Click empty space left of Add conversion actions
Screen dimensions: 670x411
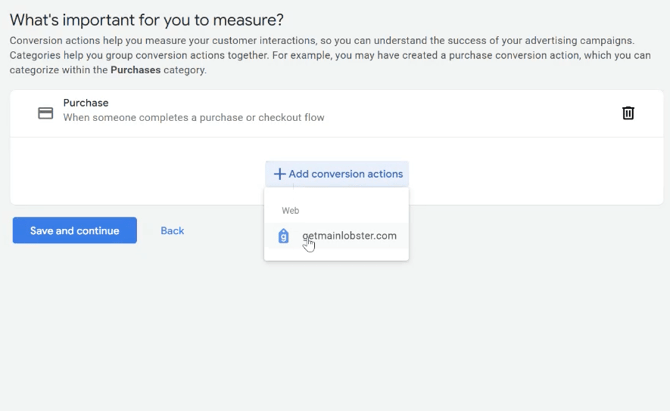tap(140, 174)
